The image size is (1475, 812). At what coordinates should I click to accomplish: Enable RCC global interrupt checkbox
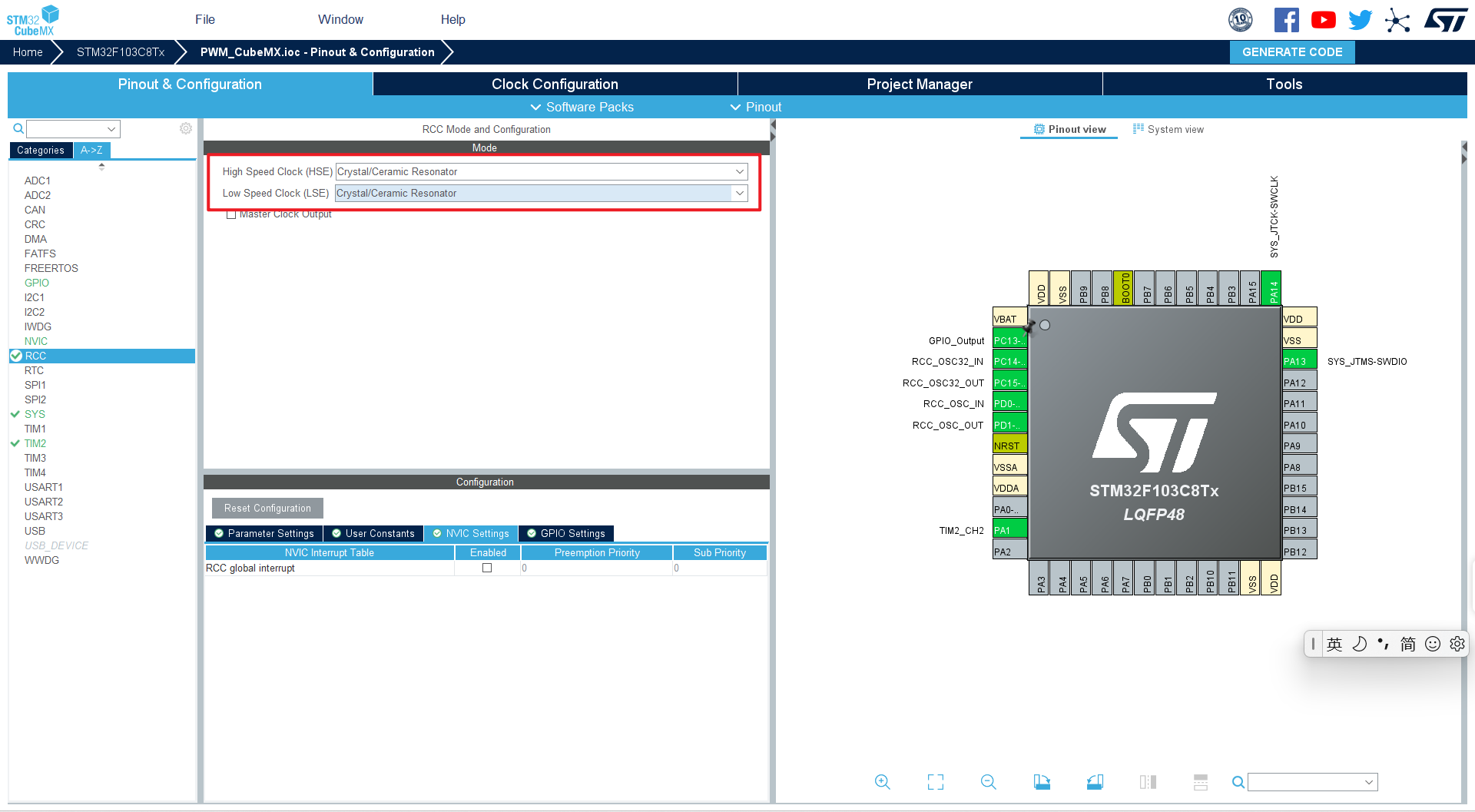click(x=487, y=568)
